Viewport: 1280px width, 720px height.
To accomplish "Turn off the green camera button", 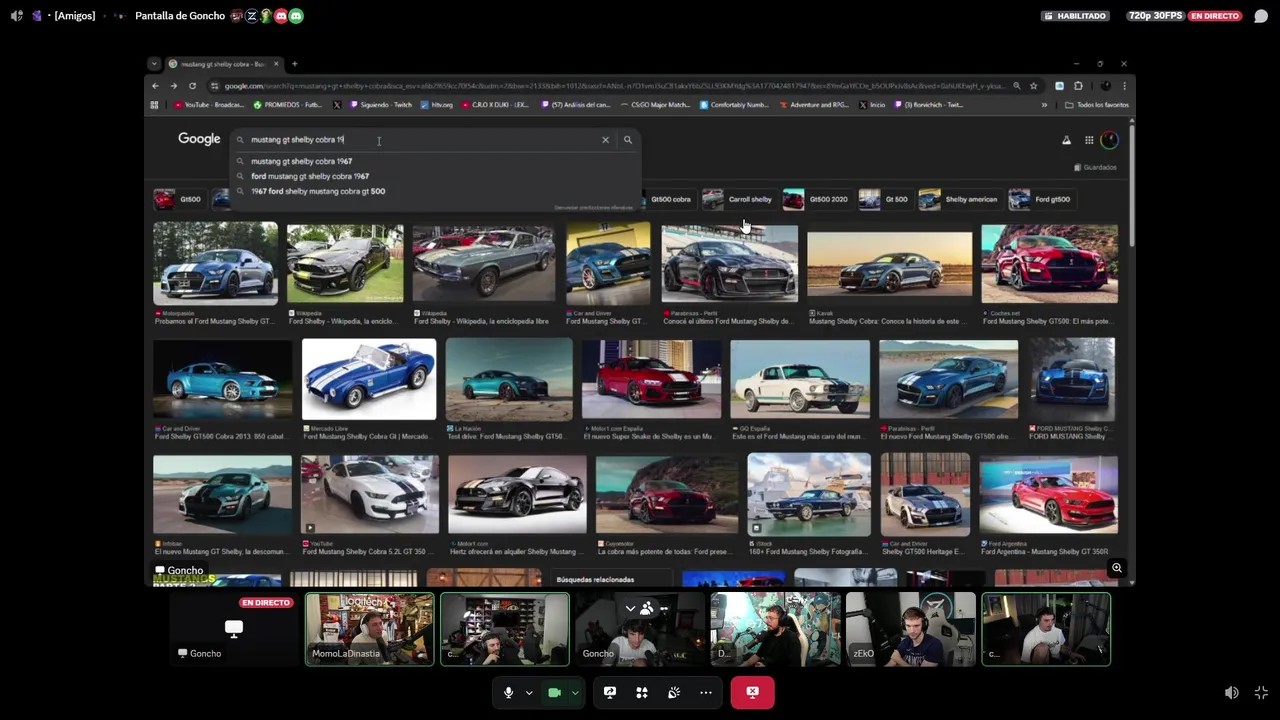I will [554, 692].
